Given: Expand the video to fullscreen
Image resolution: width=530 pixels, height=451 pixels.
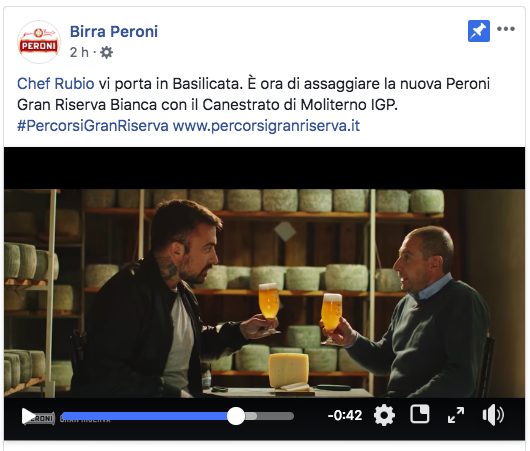Looking at the screenshot, I should 456,415.
